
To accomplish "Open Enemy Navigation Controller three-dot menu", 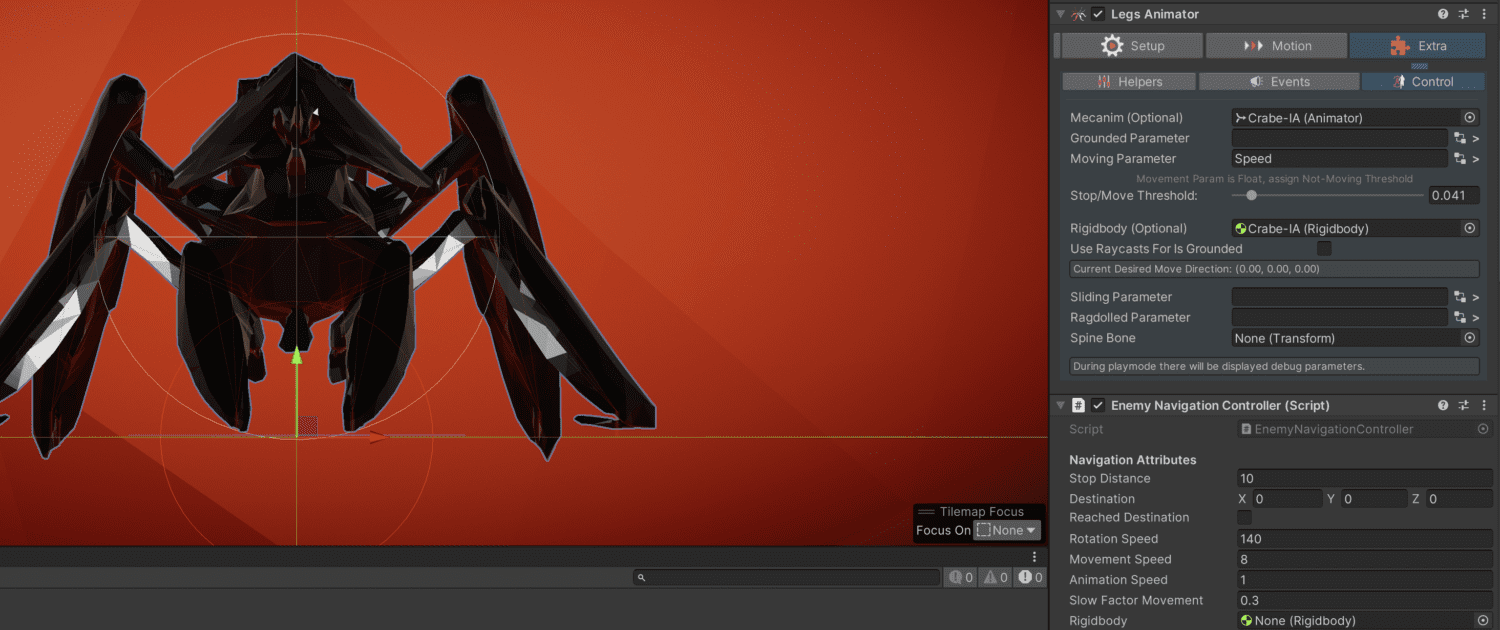I will 1485,405.
